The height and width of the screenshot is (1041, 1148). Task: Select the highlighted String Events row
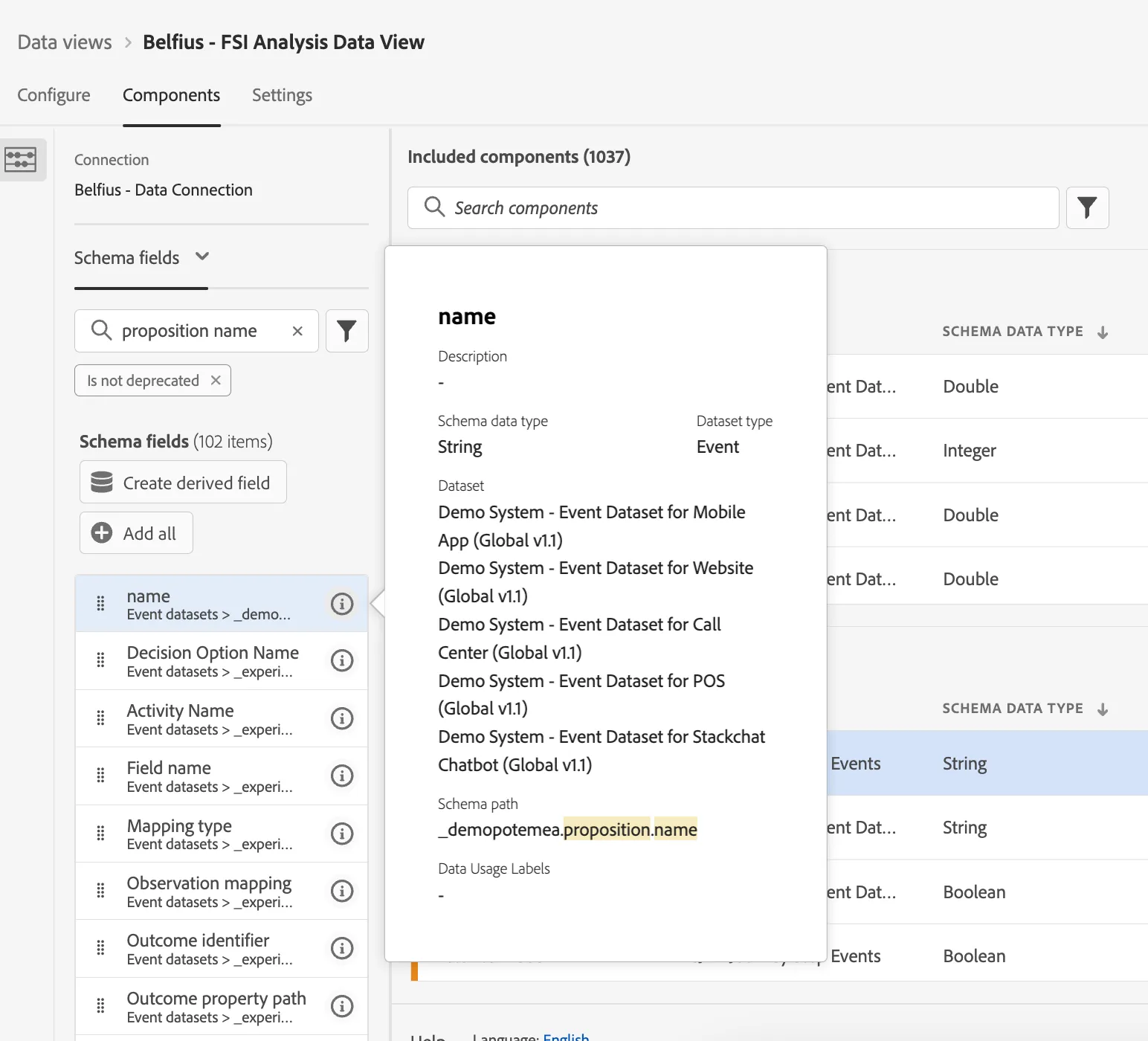(x=987, y=764)
